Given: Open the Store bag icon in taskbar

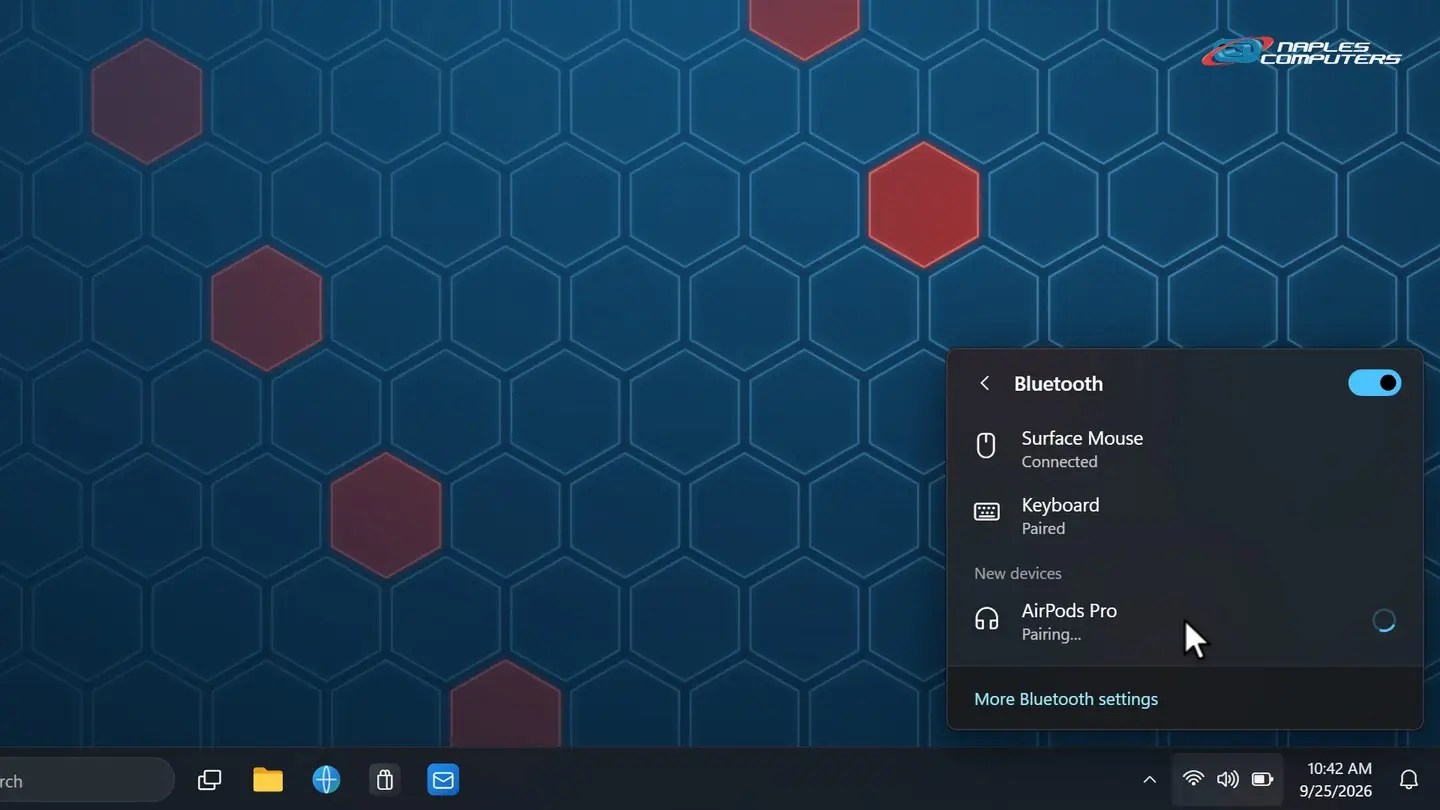Looking at the screenshot, I should [385, 780].
